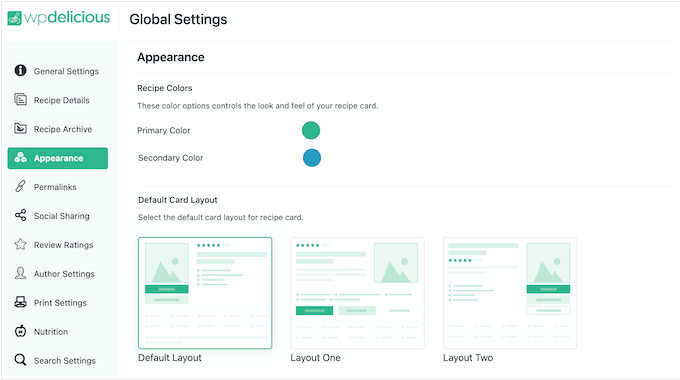Click the wpdelicious logo icon
The height and width of the screenshot is (380, 680).
tap(14, 18)
